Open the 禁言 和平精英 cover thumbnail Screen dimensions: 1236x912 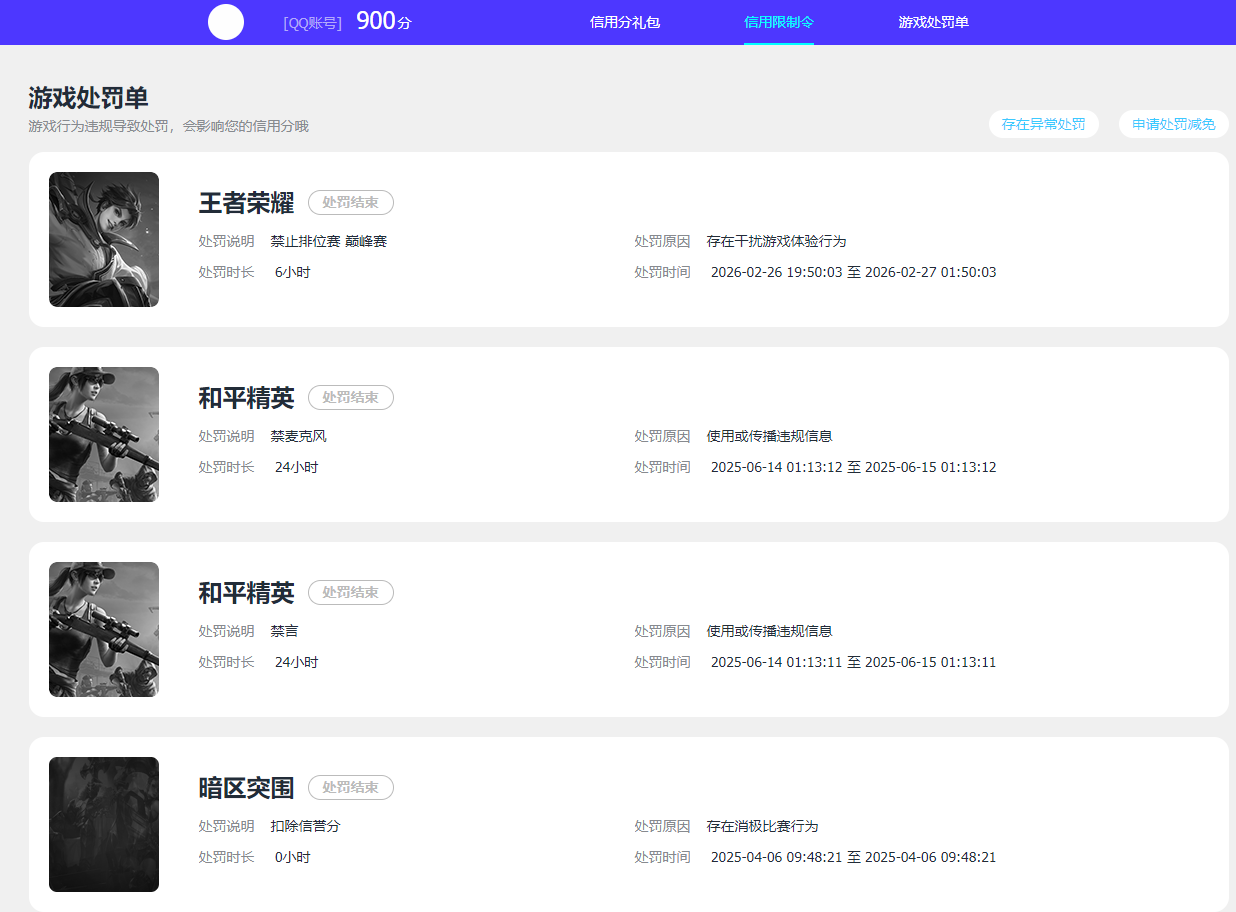pos(104,630)
